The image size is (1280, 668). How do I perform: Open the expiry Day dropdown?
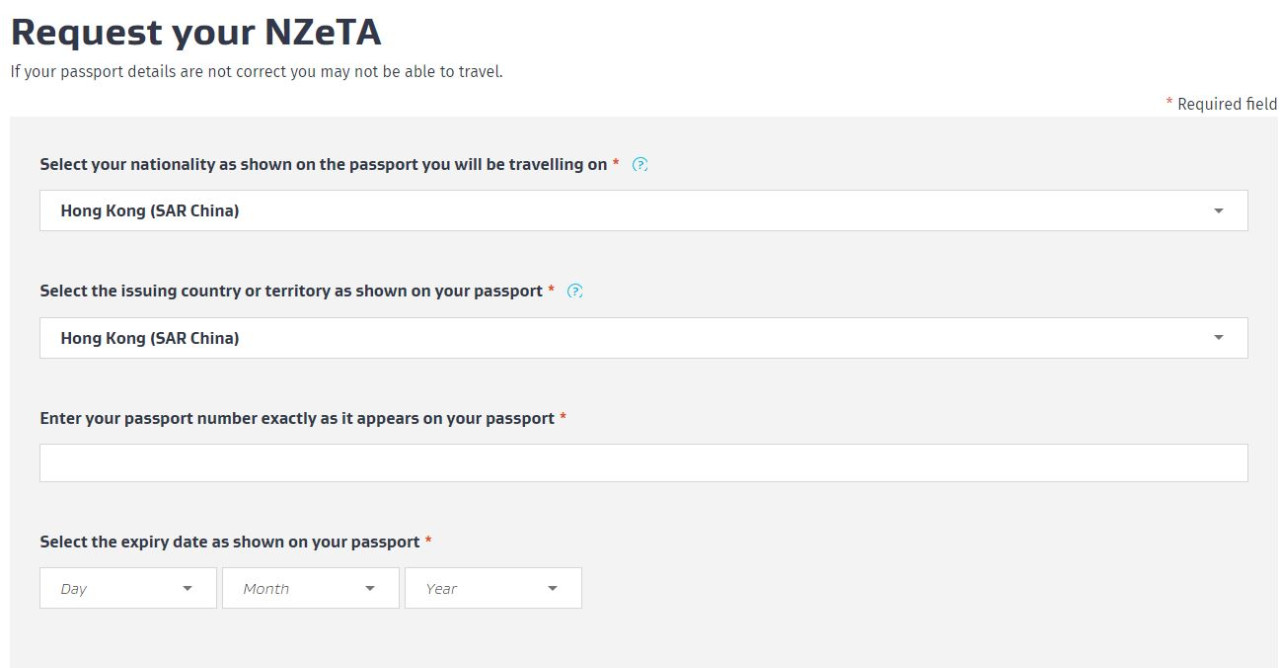coord(127,588)
